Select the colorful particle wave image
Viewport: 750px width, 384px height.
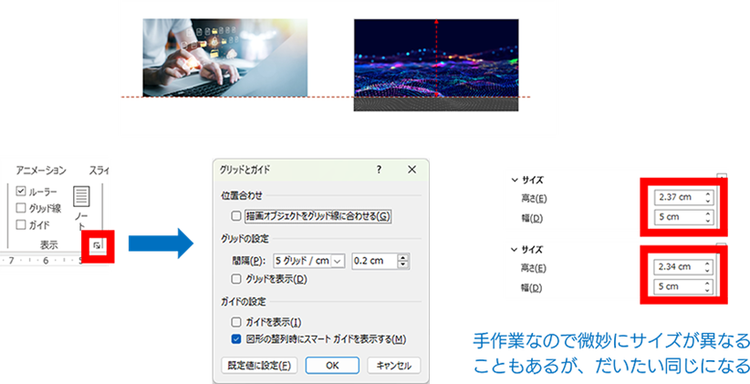(x=436, y=65)
